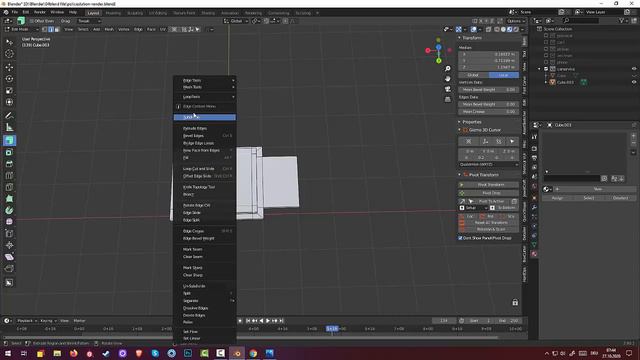Open Blender icon in Windows taskbar
Screen dimensions: 640x360
(x=237, y=353)
